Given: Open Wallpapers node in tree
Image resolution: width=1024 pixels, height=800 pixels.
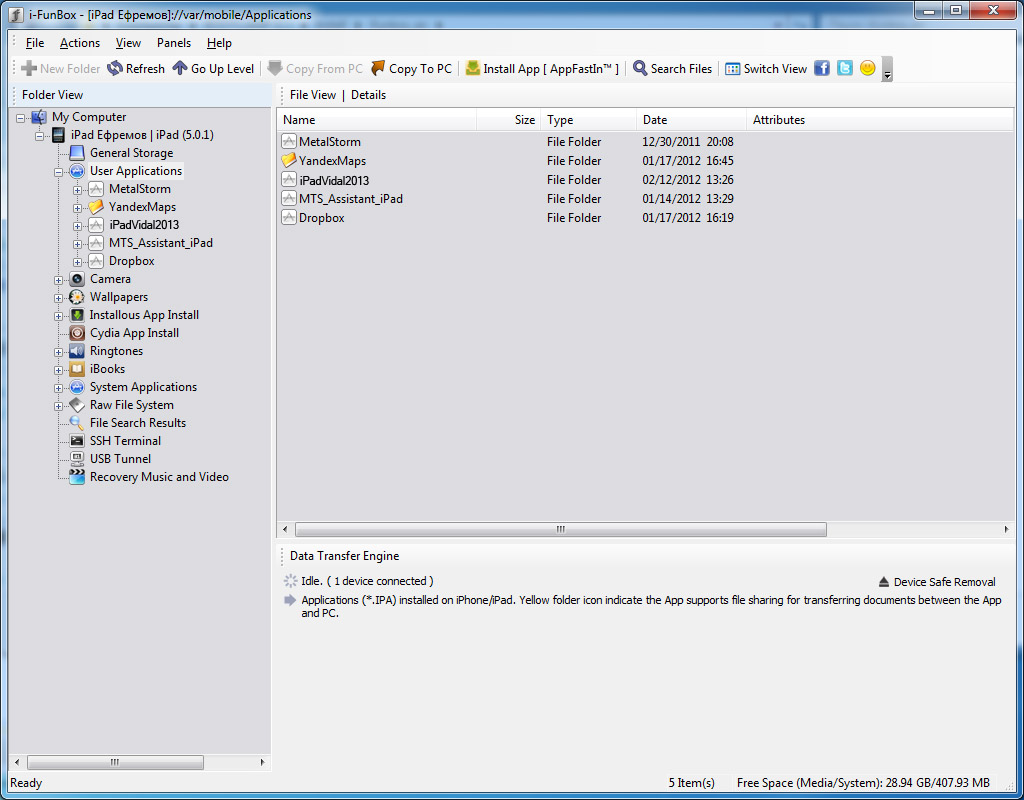Looking at the screenshot, I should click(119, 297).
